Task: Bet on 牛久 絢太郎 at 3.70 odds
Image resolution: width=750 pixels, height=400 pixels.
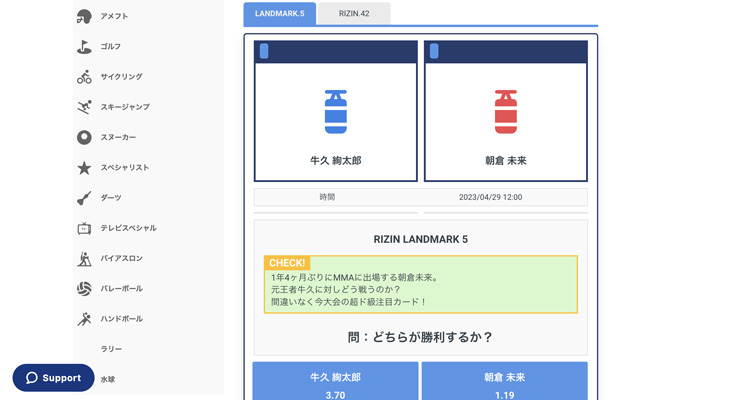Action: click(335, 381)
